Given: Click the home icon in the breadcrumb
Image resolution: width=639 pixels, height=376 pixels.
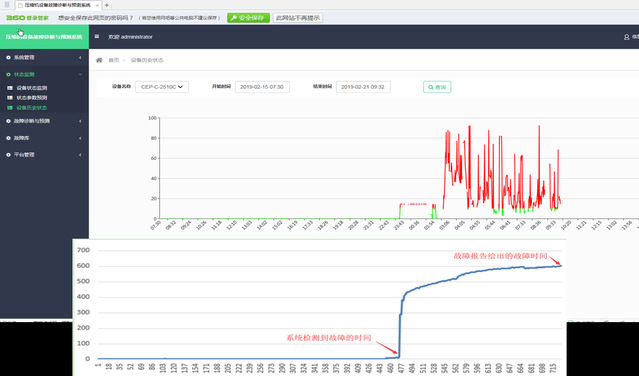Looking at the screenshot, I should [x=99, y=60].
